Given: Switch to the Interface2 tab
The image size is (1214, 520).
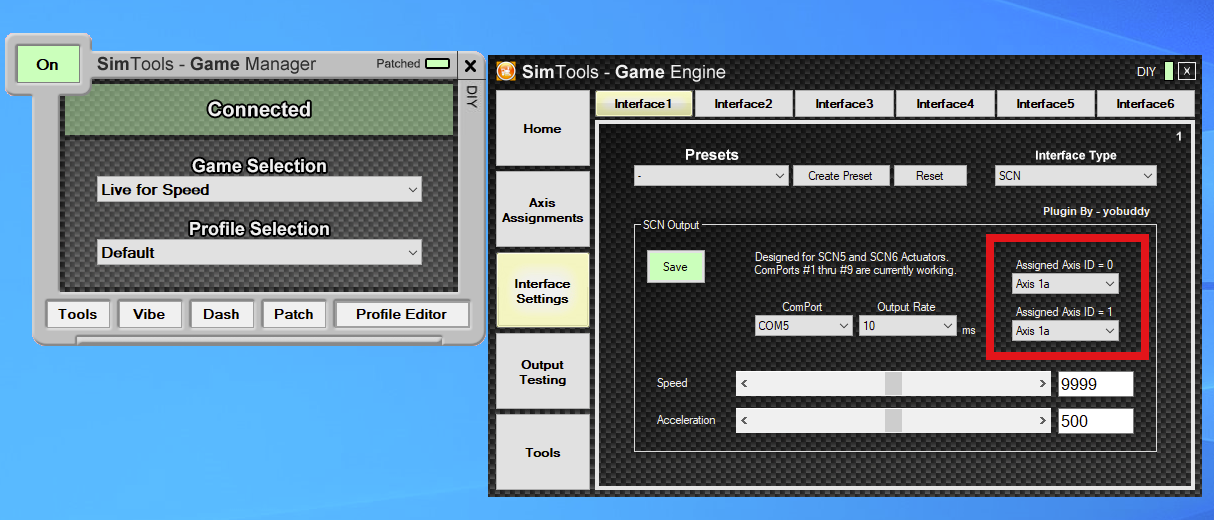Looking at the screenshot, I should 743,104.
